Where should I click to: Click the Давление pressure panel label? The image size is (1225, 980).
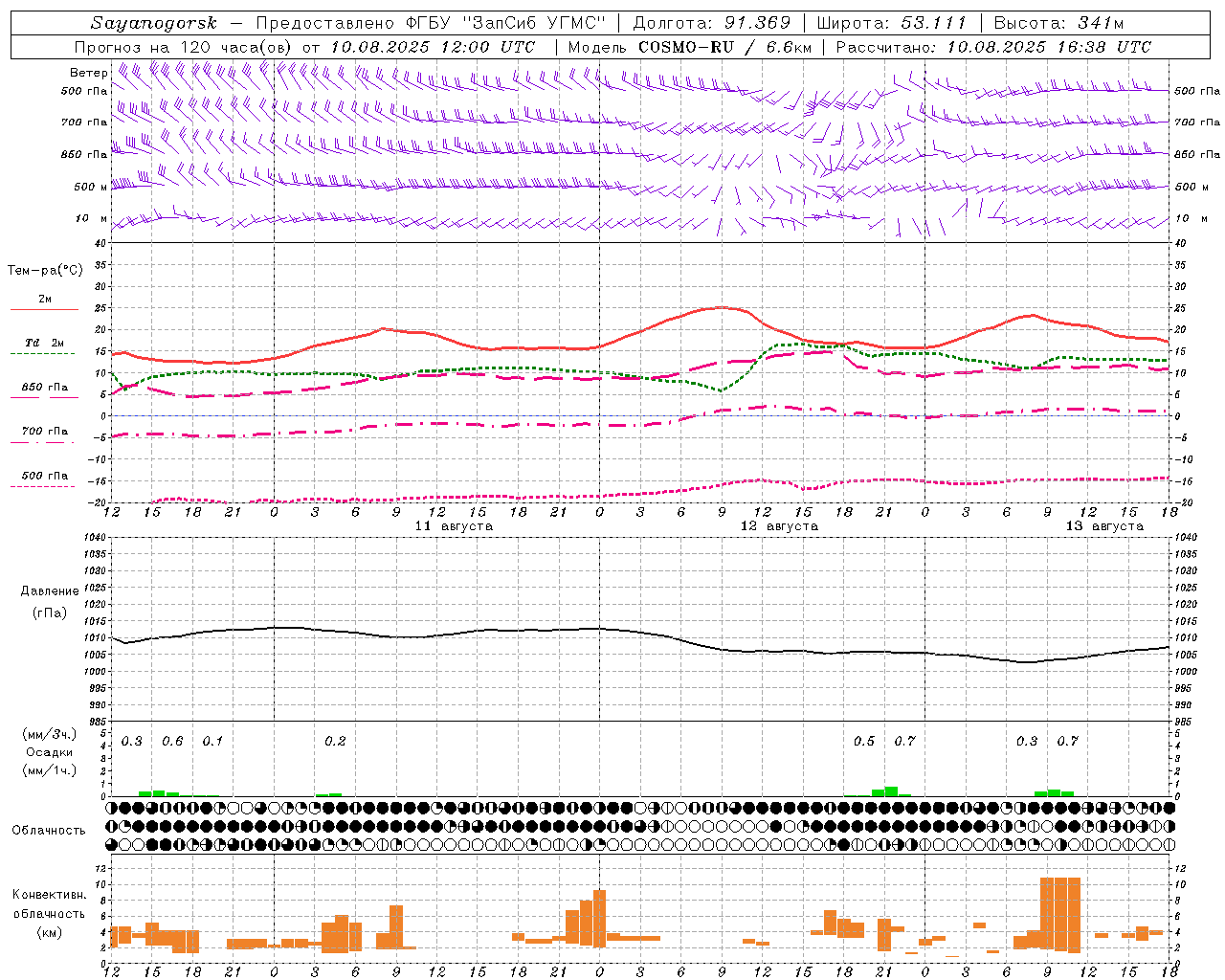click(x=51, y=591)
